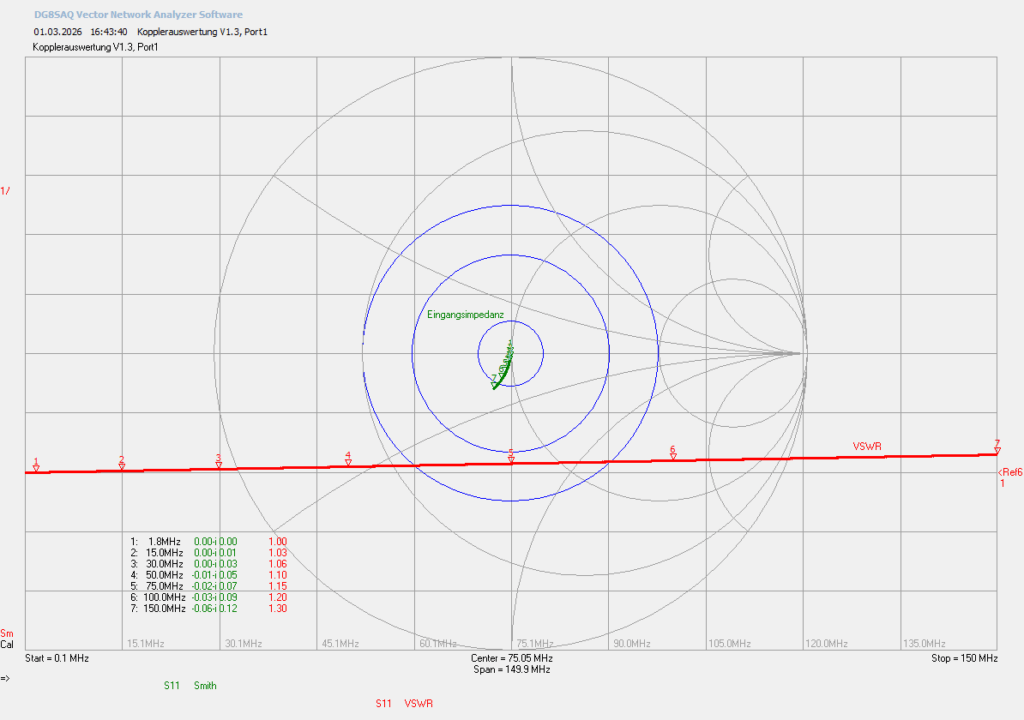Click the 1.20 VSWR value in the table
The image size is (1024, 720).
pos(278,597)
